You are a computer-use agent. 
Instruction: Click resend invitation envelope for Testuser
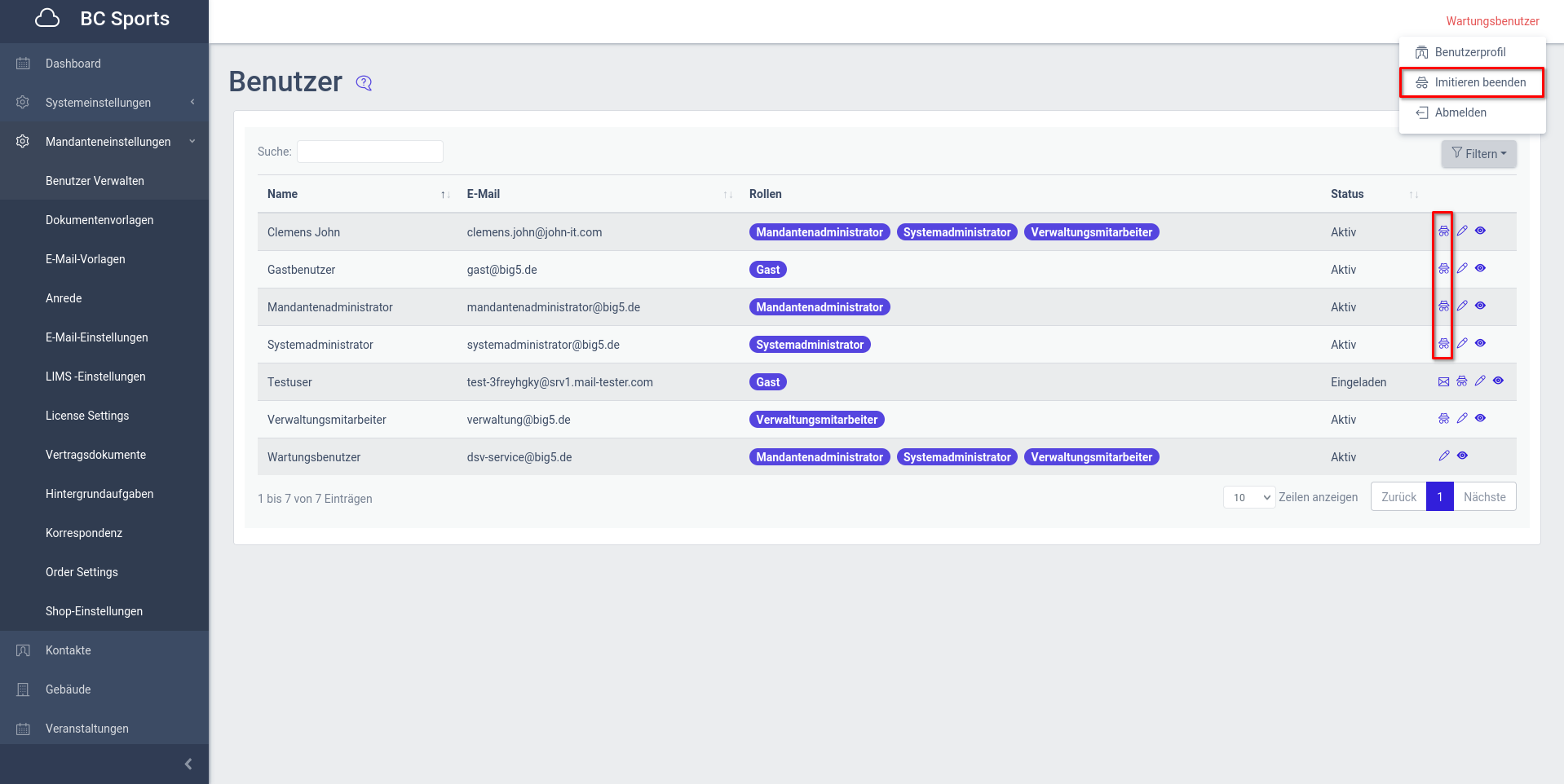point(1443,381)
